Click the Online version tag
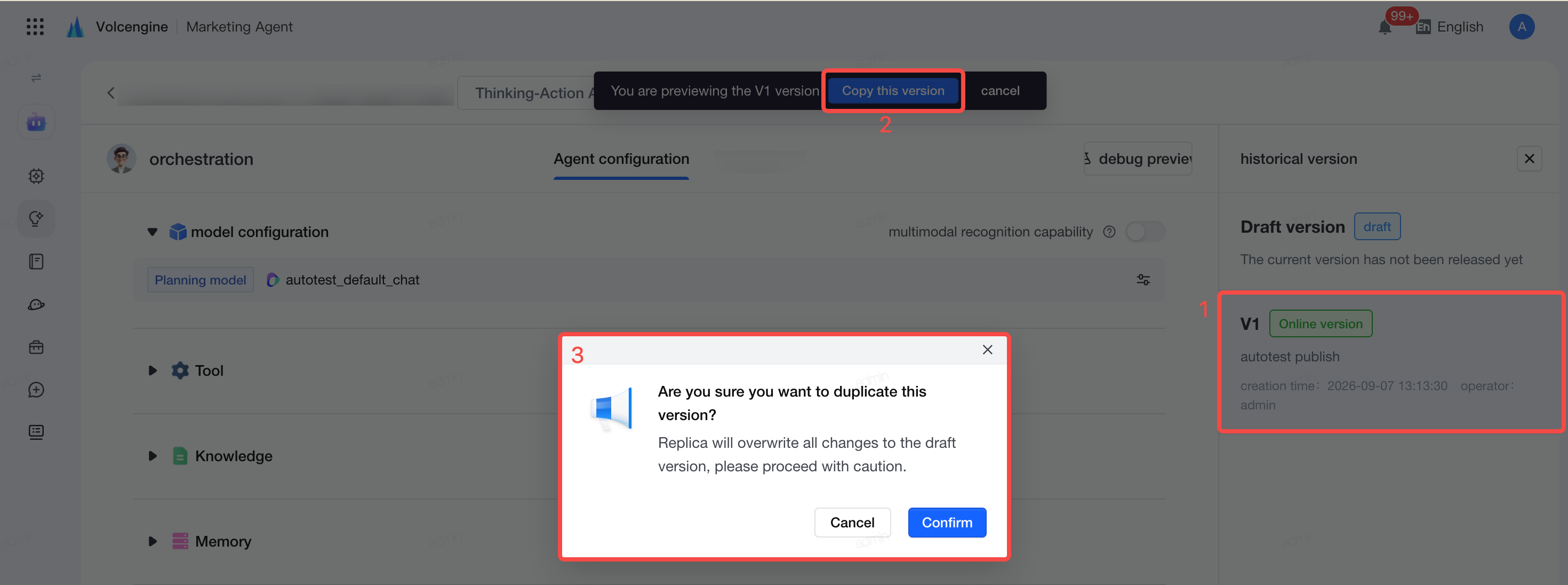 coord(1320,323)
